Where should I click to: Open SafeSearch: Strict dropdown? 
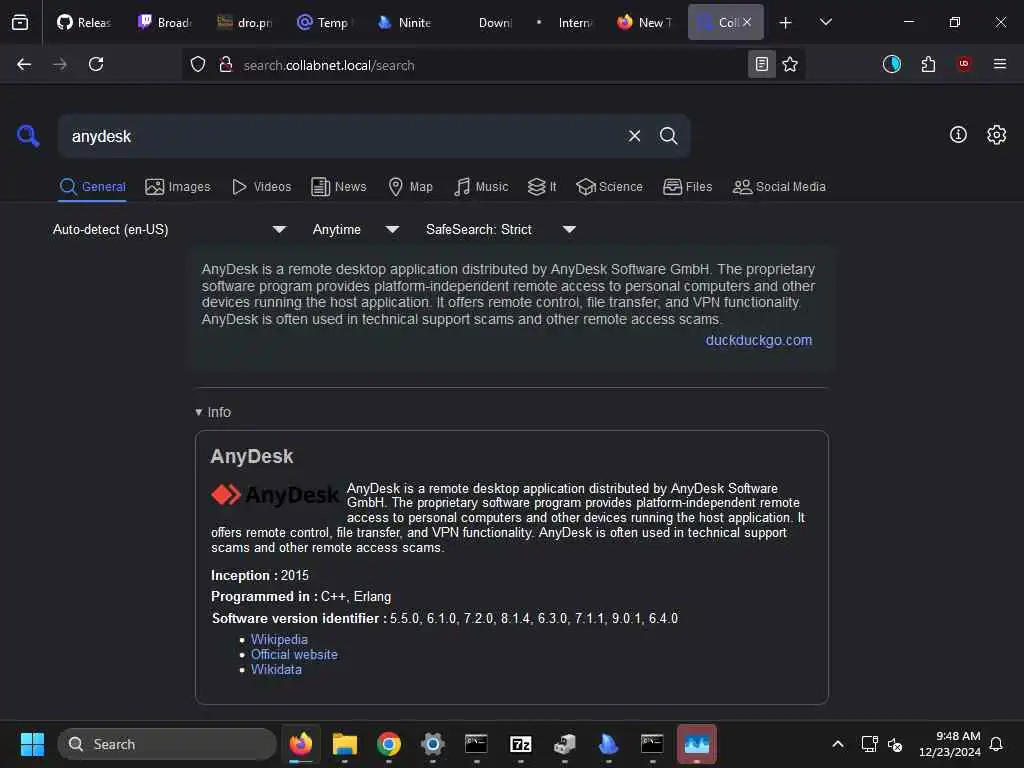click(x=500, y=229)
